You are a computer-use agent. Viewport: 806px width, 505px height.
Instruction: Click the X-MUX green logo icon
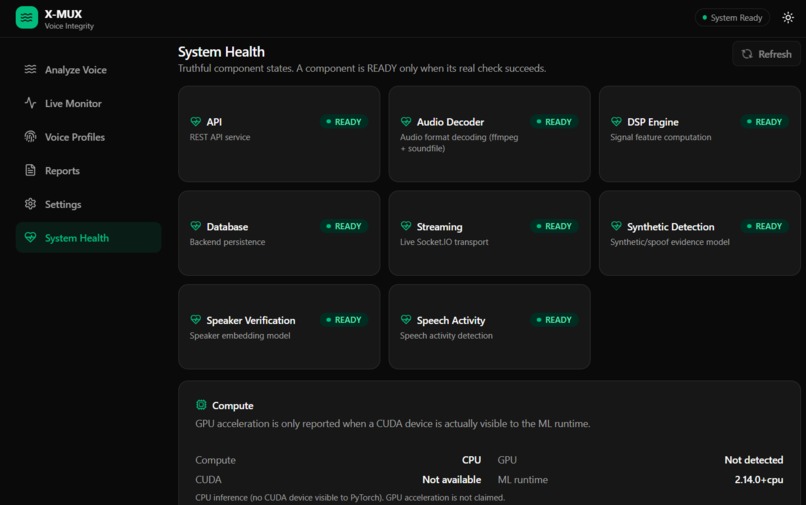[27, 17]
